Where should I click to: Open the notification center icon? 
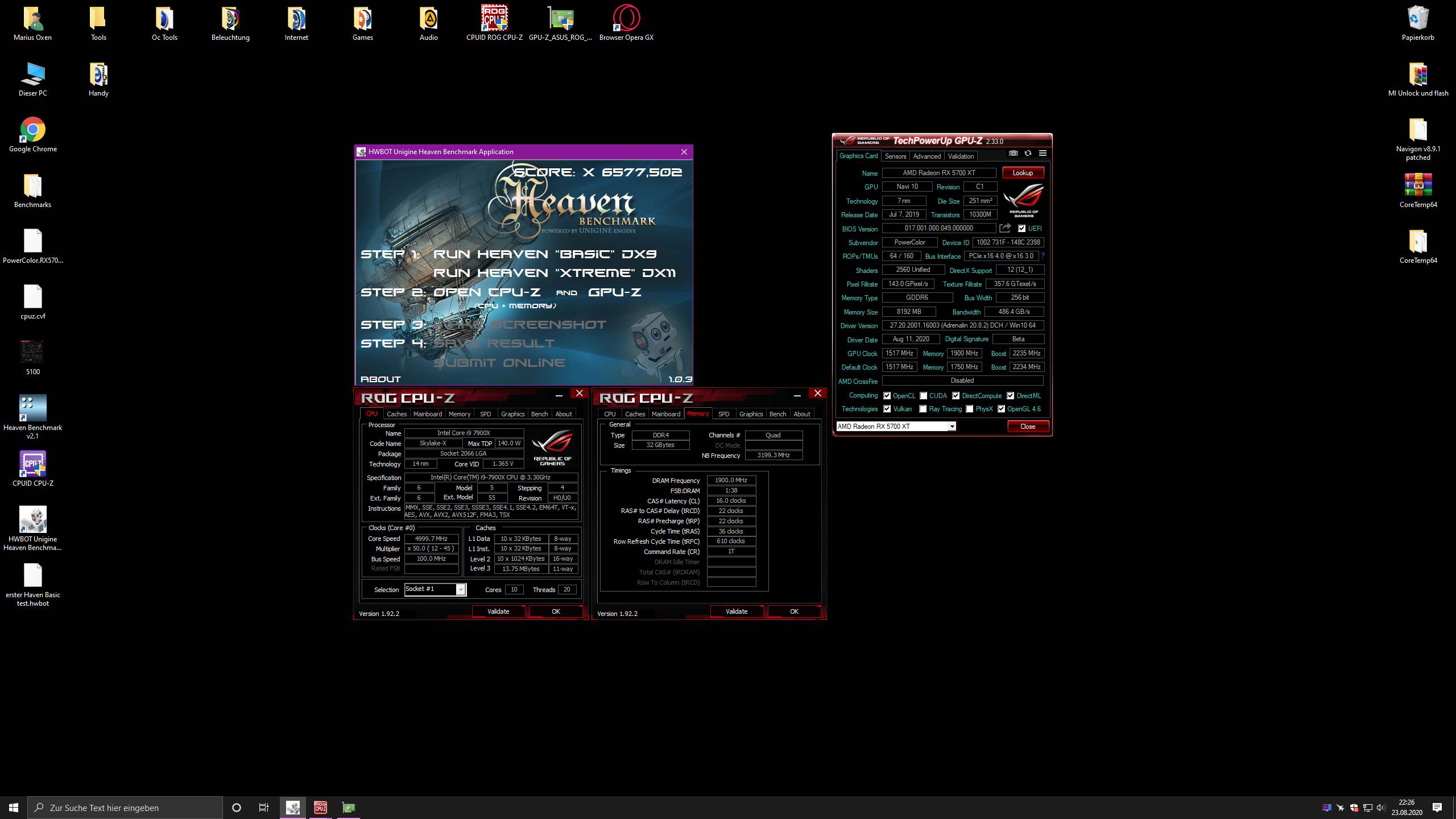[x=1437, y=808]
